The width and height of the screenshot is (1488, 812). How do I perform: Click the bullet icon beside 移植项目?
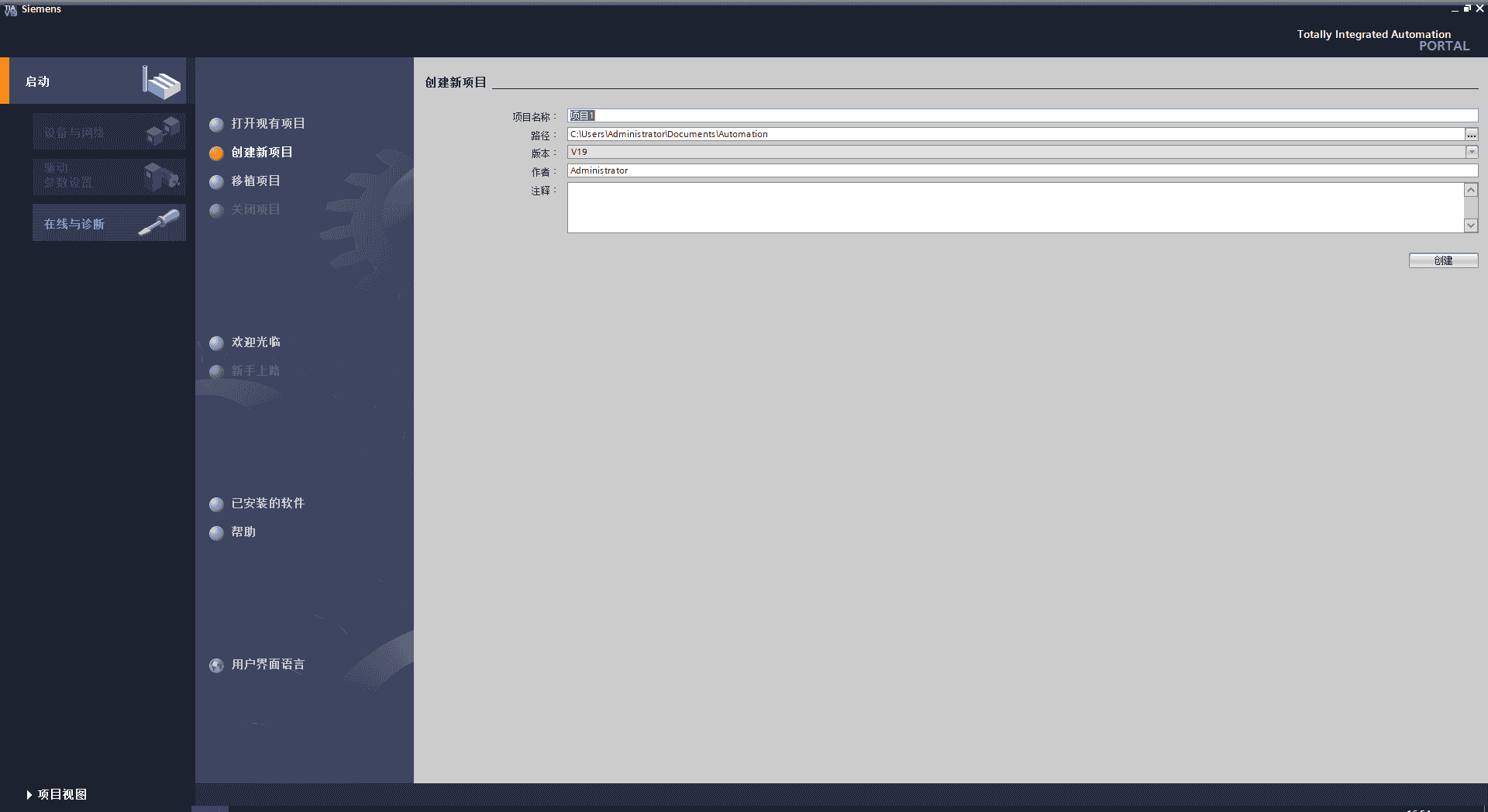pyautogui.click(x=216, y=181)
